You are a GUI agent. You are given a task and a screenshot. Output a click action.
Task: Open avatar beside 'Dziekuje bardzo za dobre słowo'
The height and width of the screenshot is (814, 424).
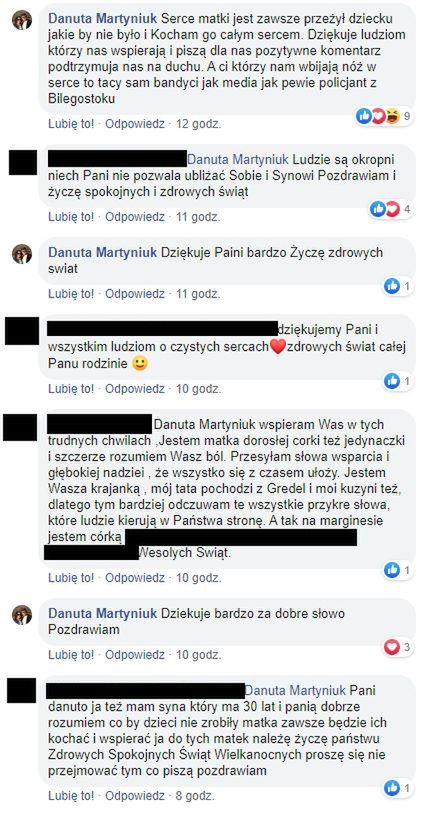pyautogui.click(x=22, y=615)
